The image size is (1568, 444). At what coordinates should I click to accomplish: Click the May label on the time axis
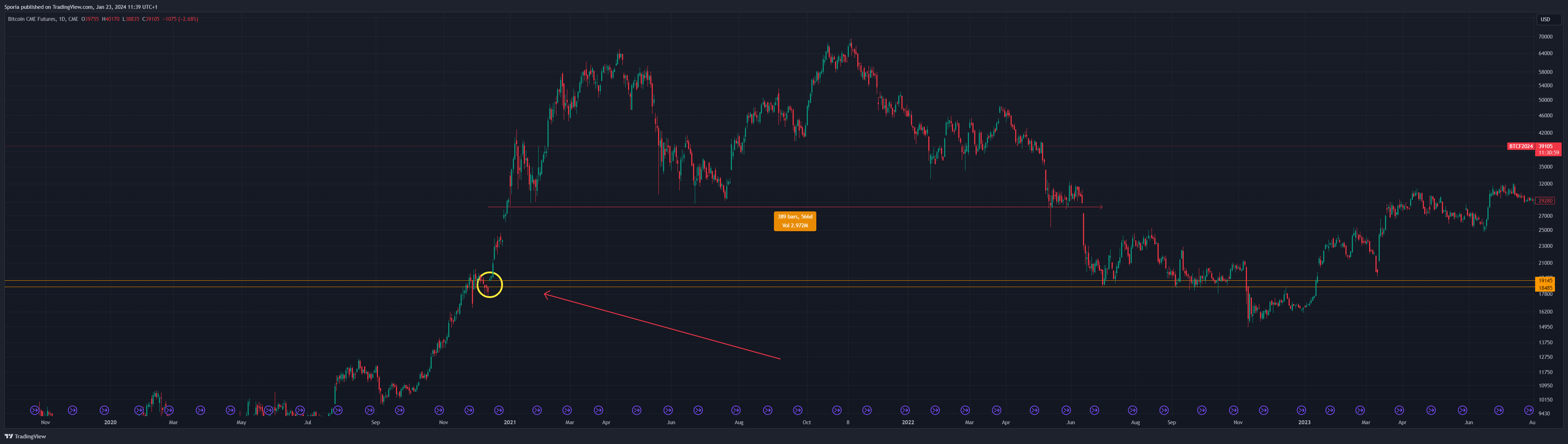pos(242,423)
